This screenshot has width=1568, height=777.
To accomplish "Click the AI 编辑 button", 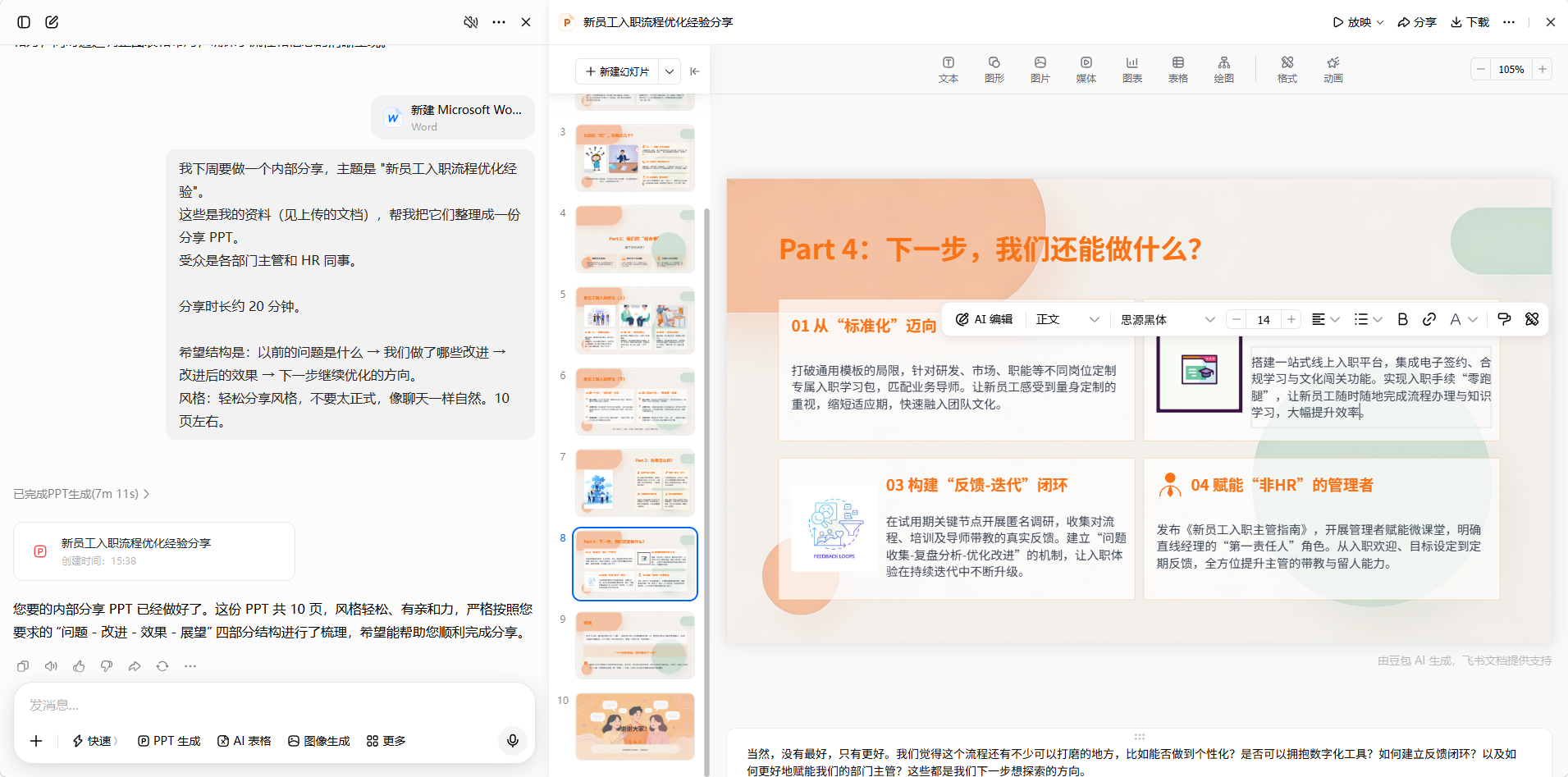I will click(984, 319).
